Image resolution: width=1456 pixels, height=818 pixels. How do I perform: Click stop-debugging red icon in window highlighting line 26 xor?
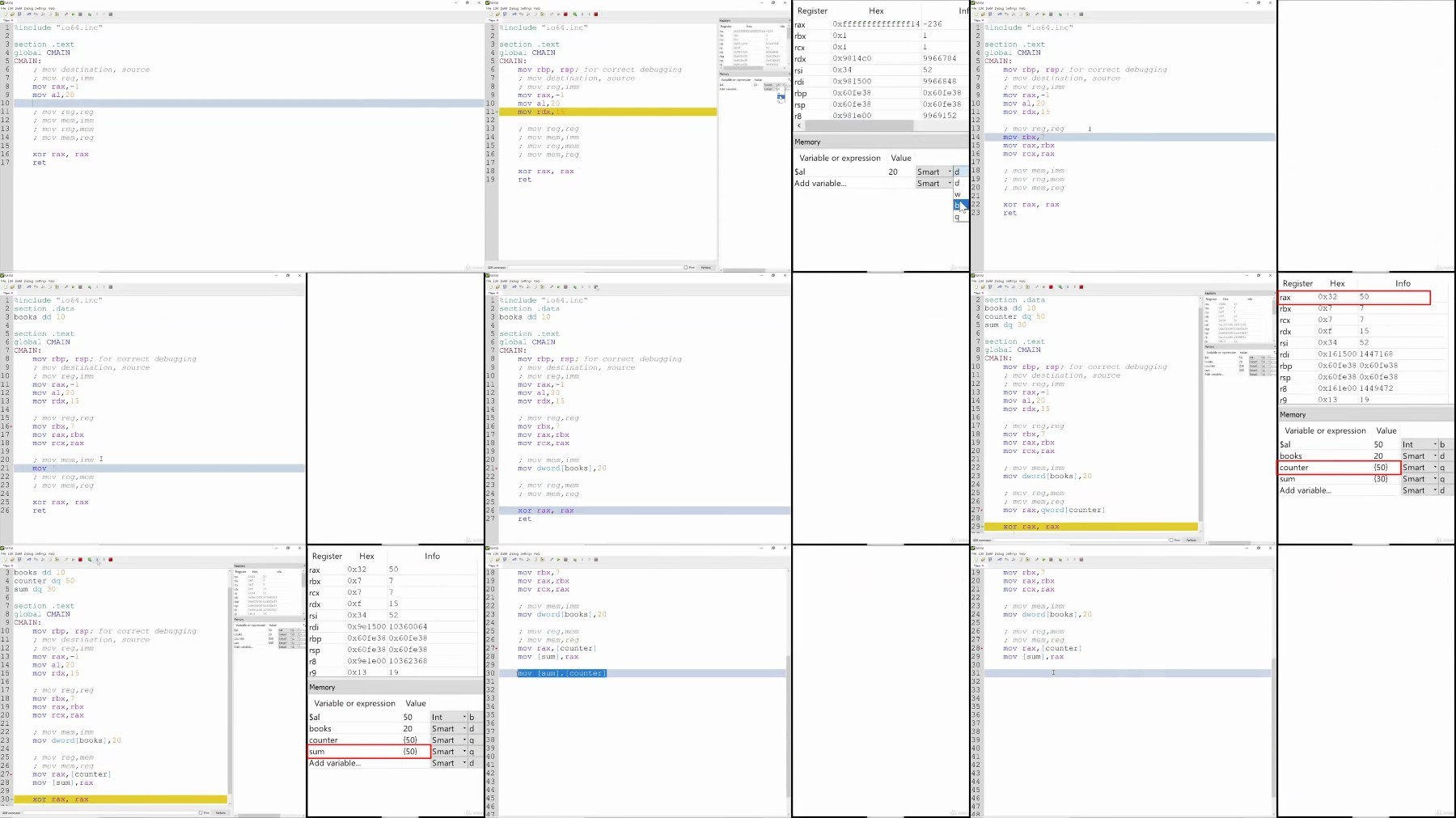click(x=596, y=286)
